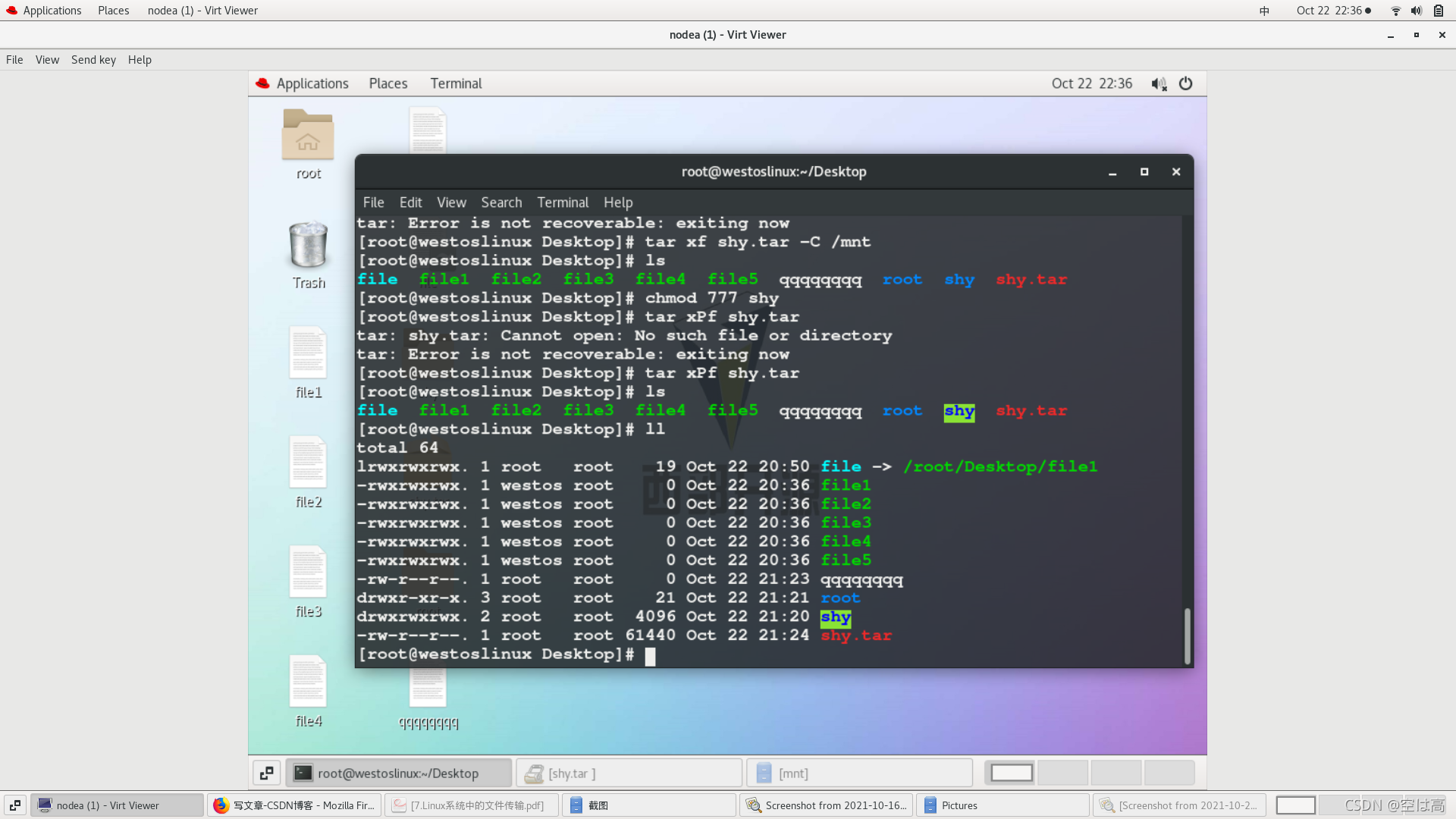Viewport: 1456px width, 819px height.
Task: Click the terminal vertical scrollbar
Action: [1187, 635]
